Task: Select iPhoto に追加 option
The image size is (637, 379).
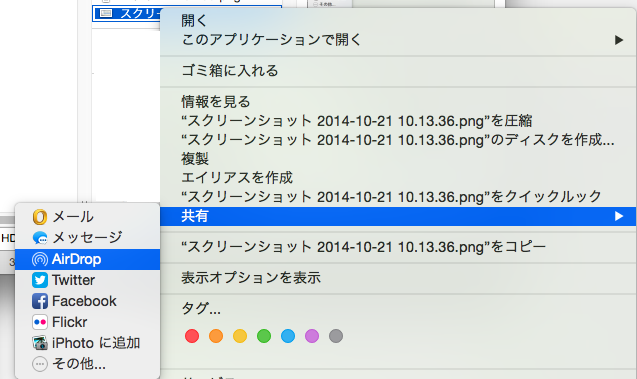Action: pyautogui.click(x=87, y=343)
